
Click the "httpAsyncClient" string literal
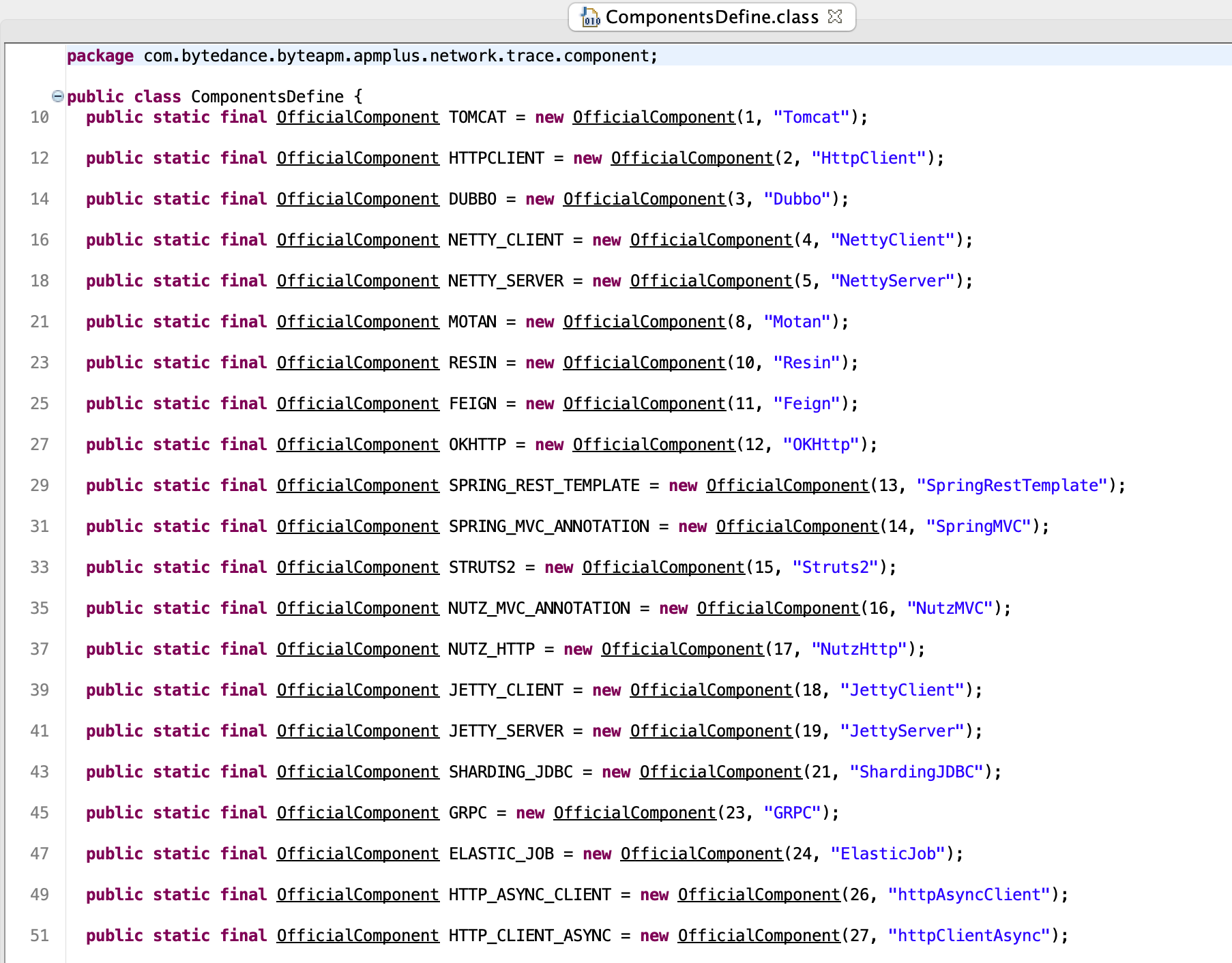[969, 895]
